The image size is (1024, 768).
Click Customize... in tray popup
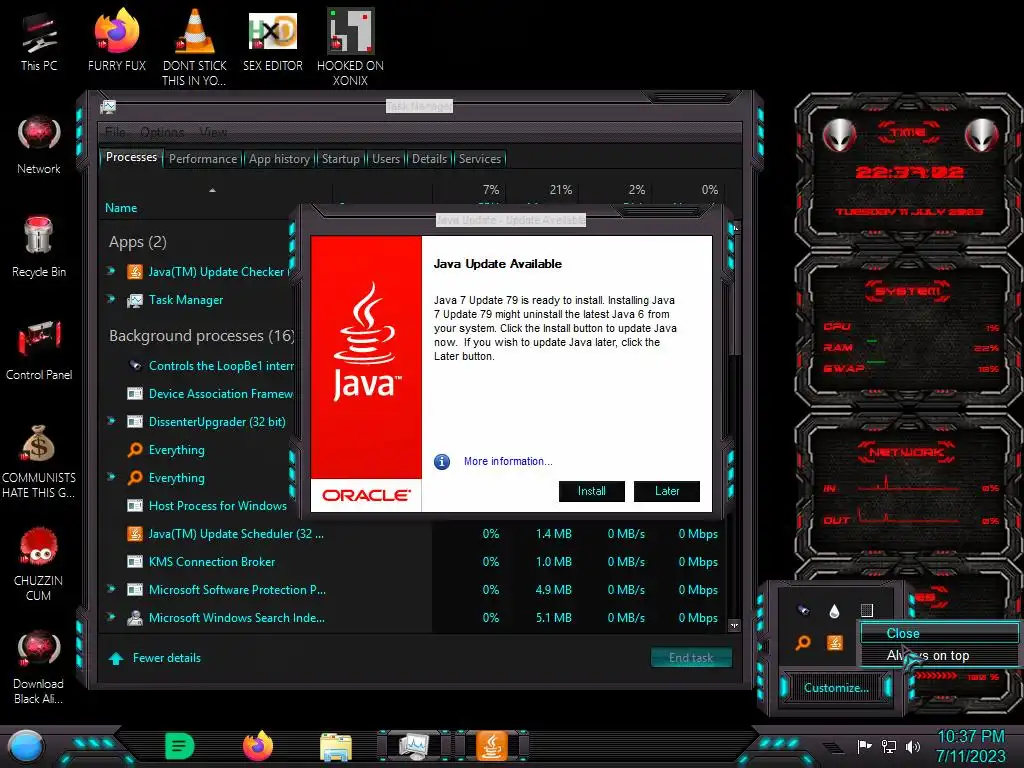[x=836, y=688]
